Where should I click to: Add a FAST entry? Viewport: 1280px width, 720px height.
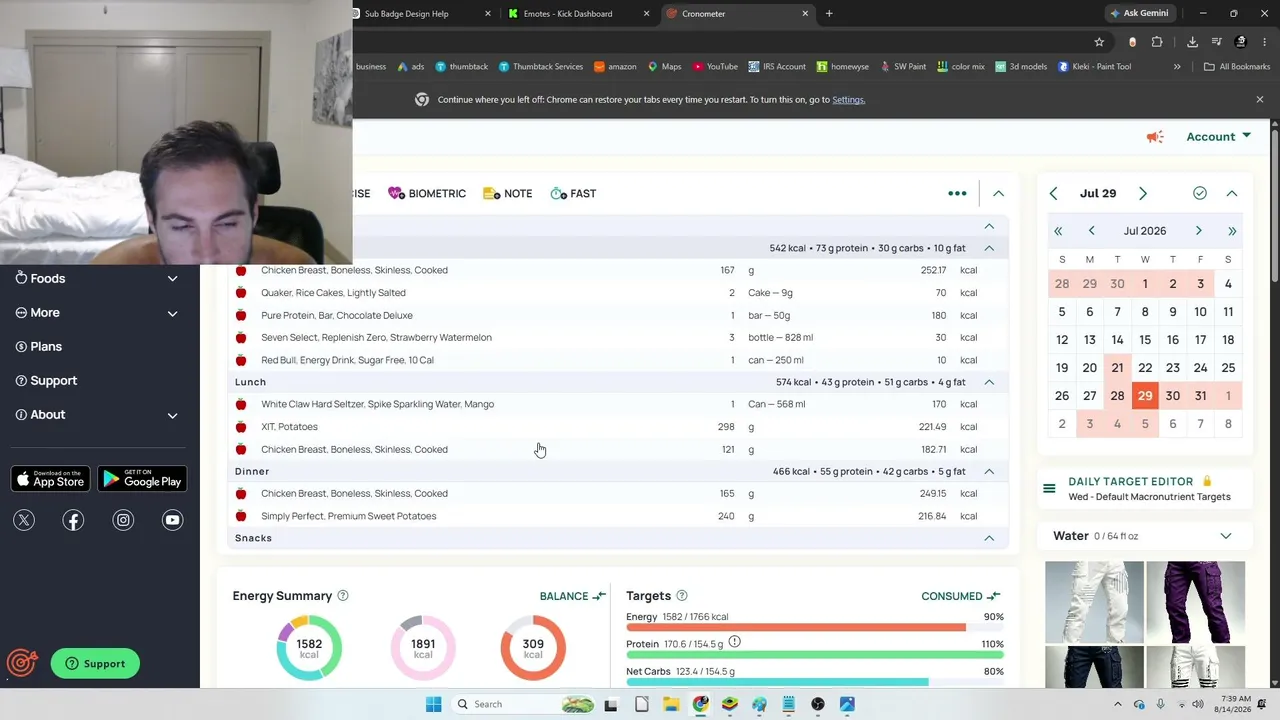pos(573,193)
